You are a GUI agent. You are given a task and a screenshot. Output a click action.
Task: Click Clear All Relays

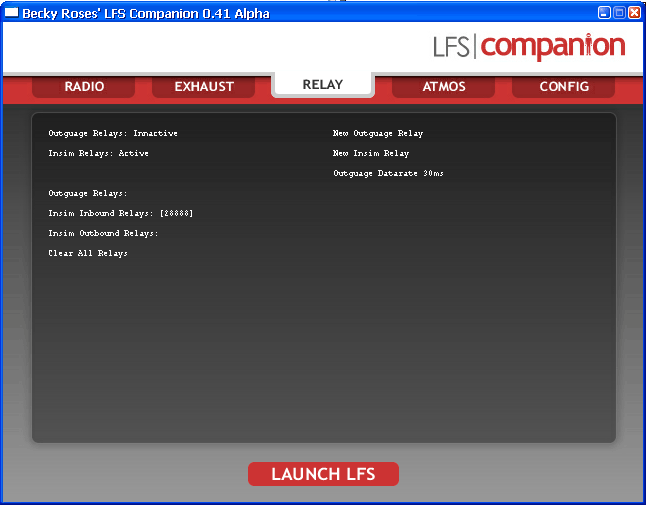[x=88, y=253]
